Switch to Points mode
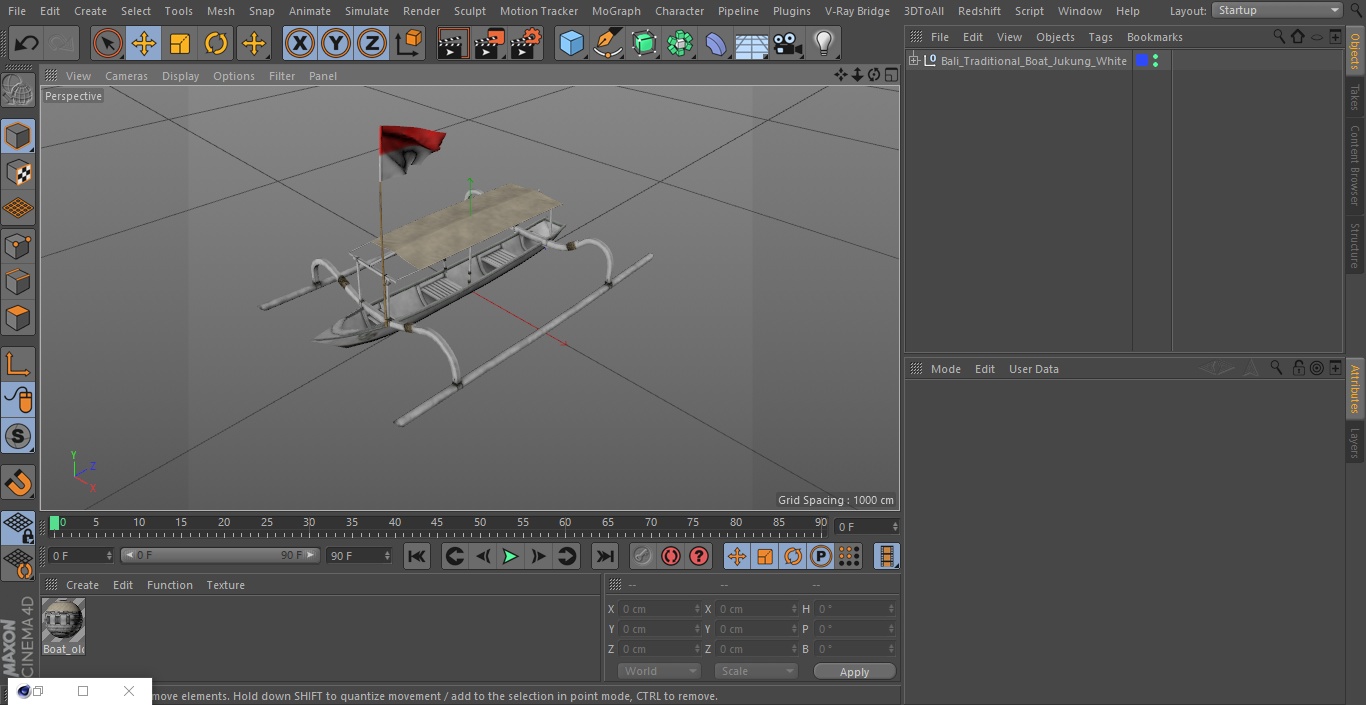The height and width of the screenshot is (705, 1366). [18, 245]
